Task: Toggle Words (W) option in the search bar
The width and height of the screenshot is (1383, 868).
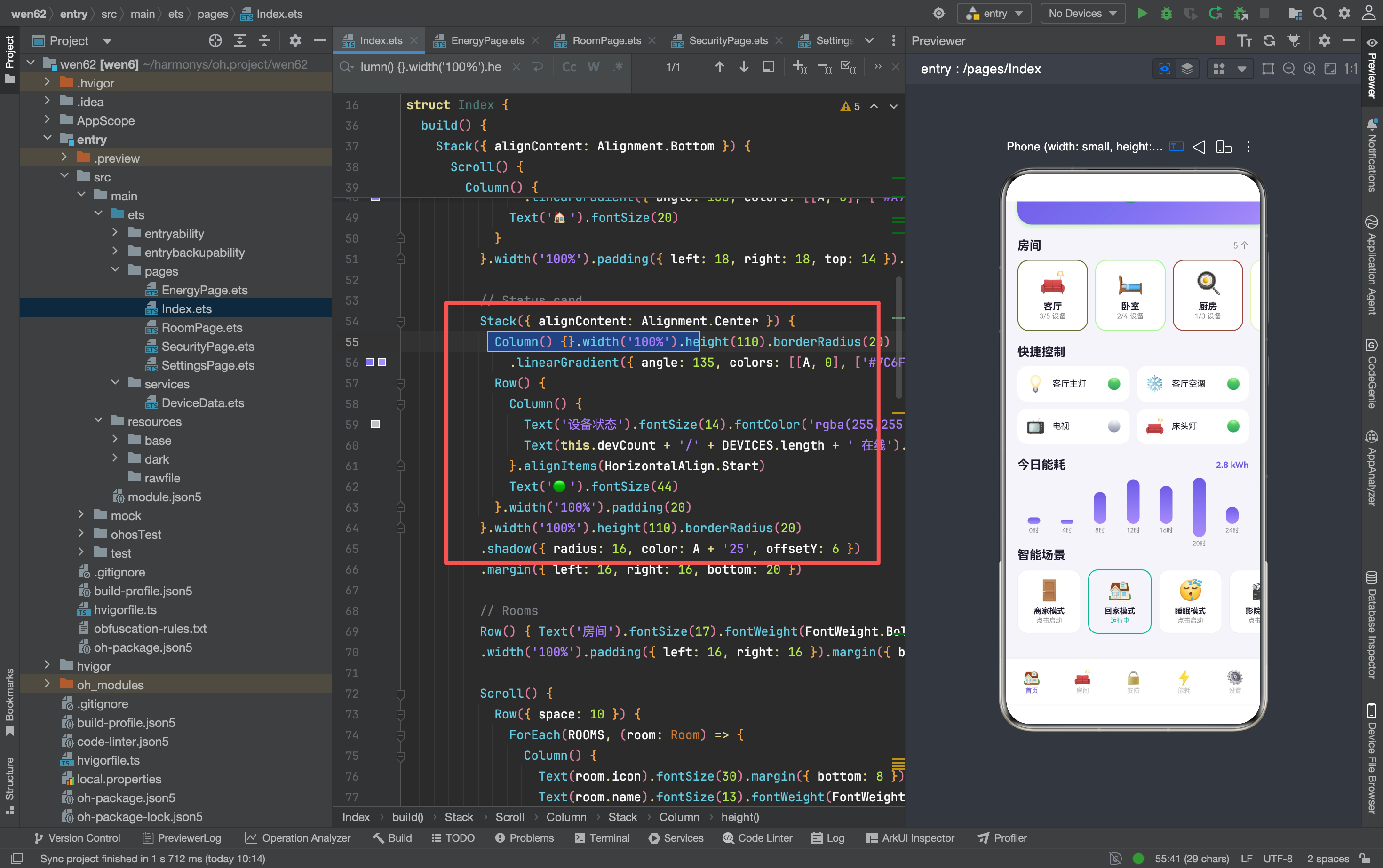Action: coord(593,67)
